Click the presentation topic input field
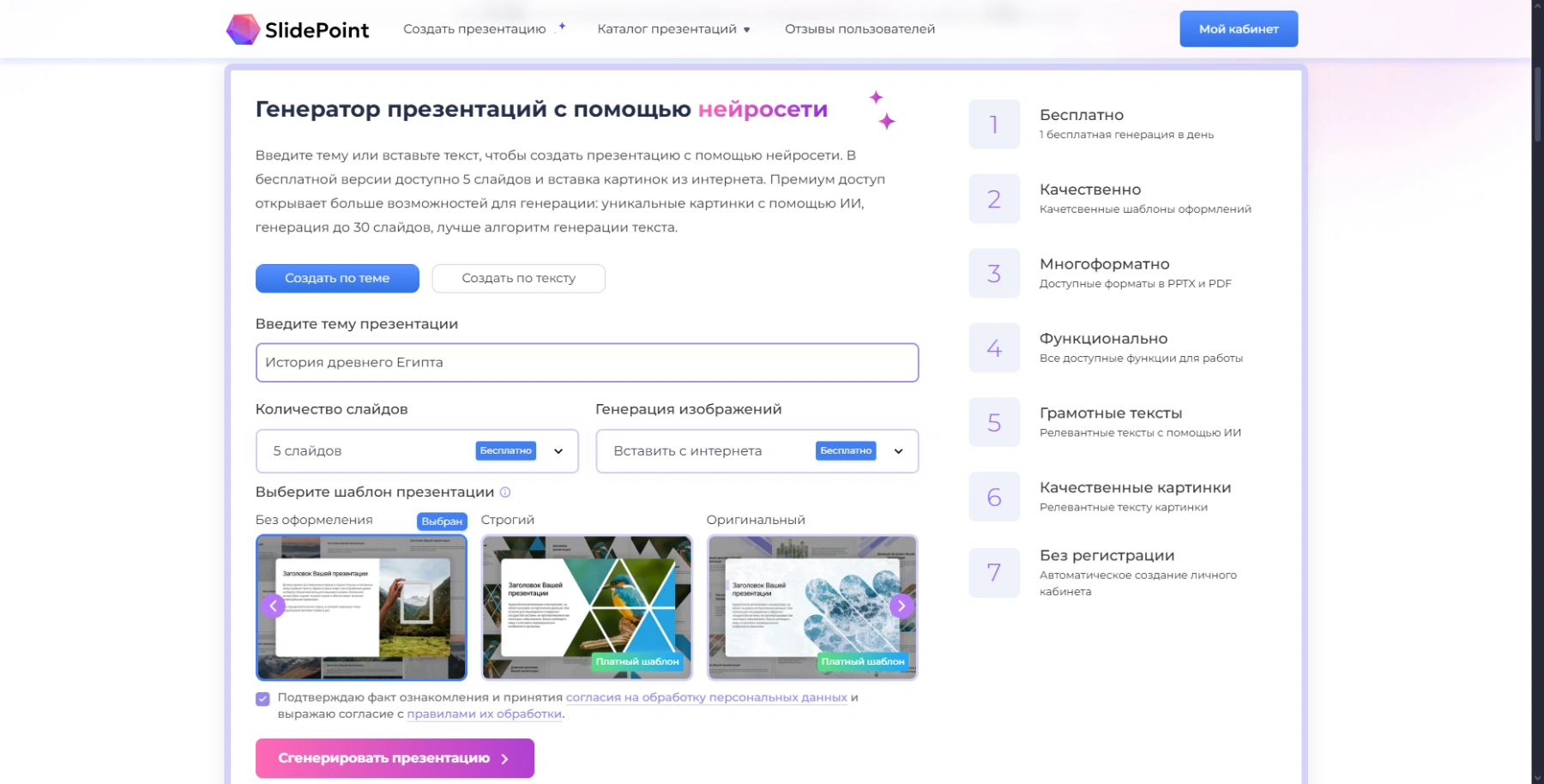1544x784 pixels. coord(586,362)
